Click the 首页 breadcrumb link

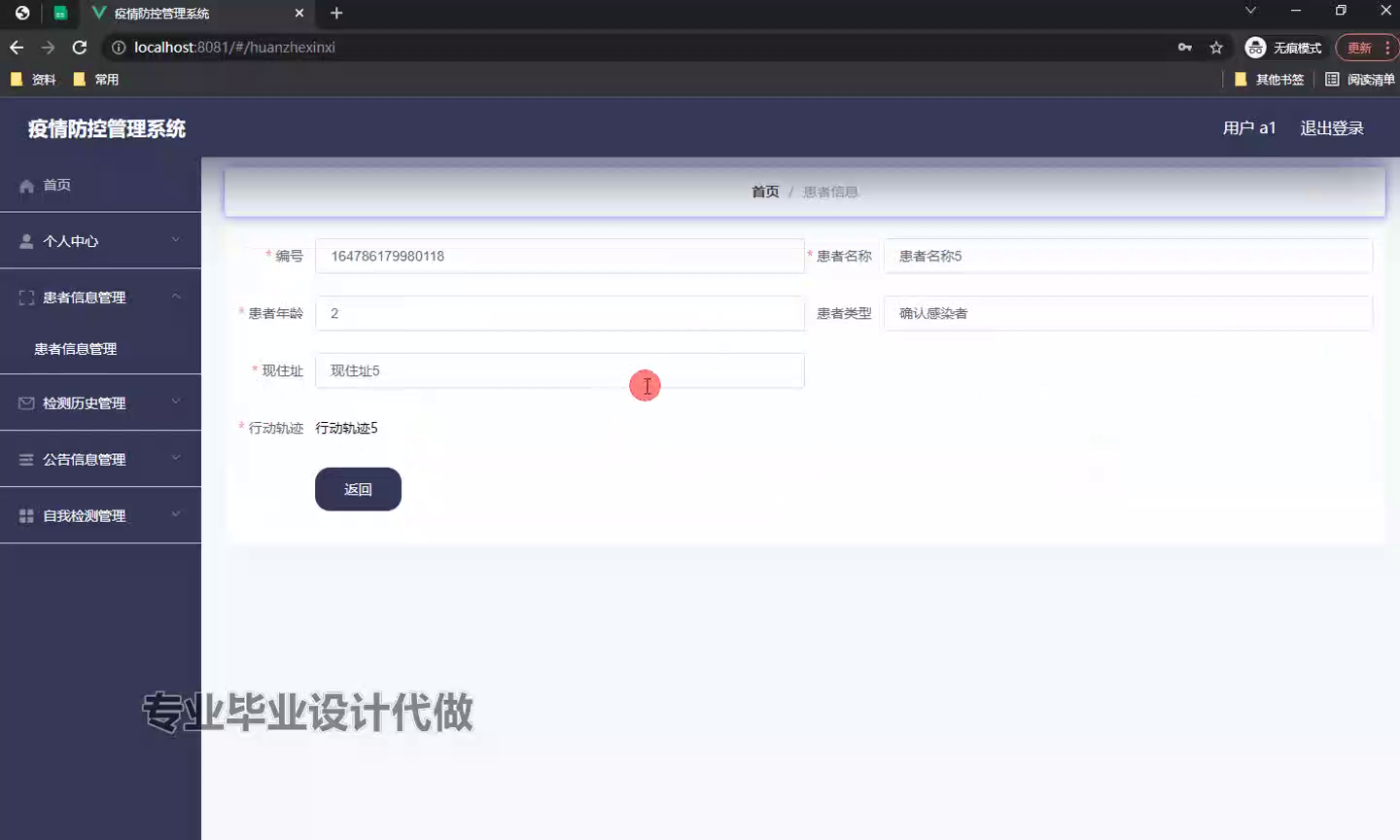point(765,192)
